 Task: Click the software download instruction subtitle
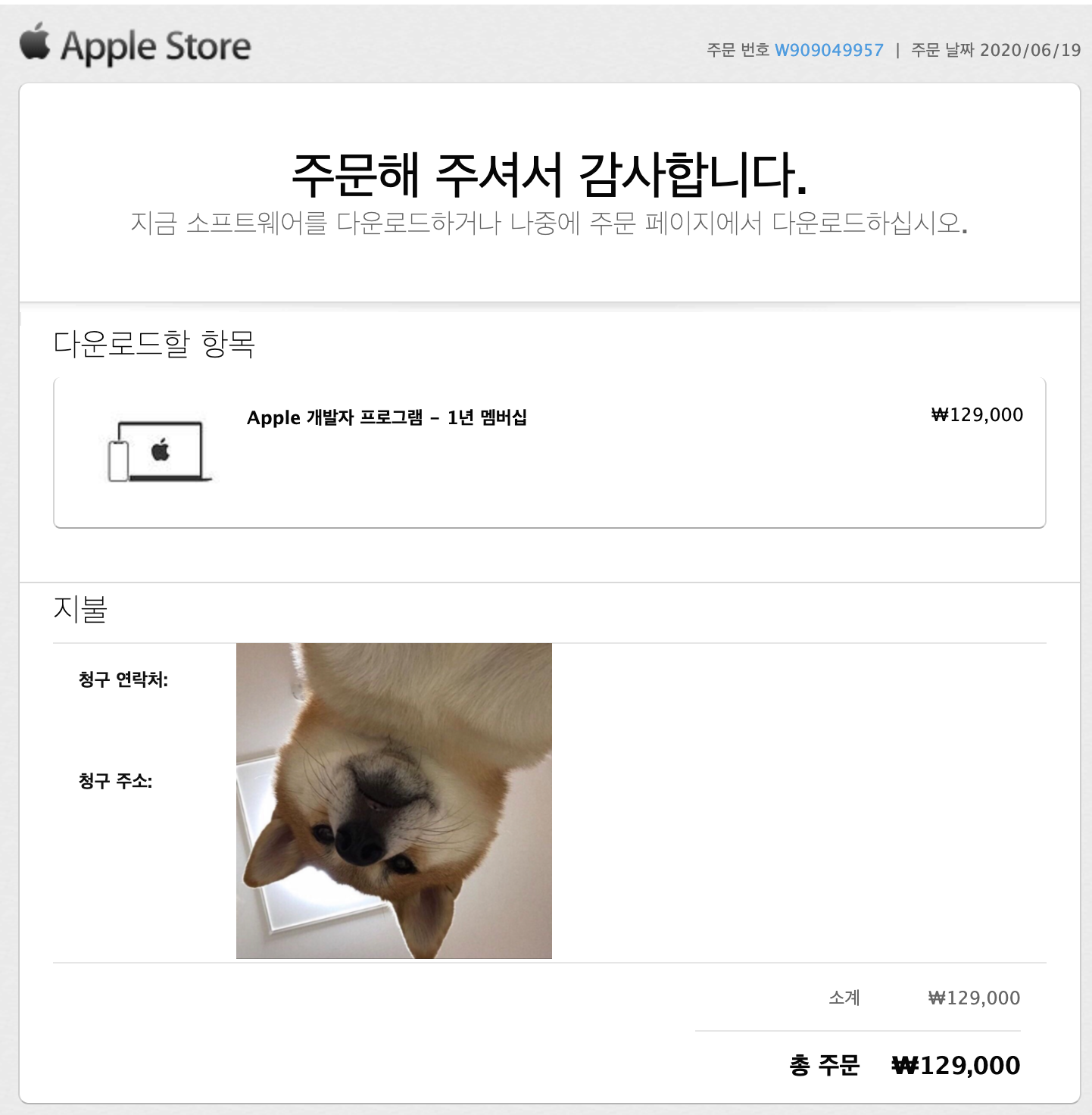pyautogui.click(x=549, y=223)
